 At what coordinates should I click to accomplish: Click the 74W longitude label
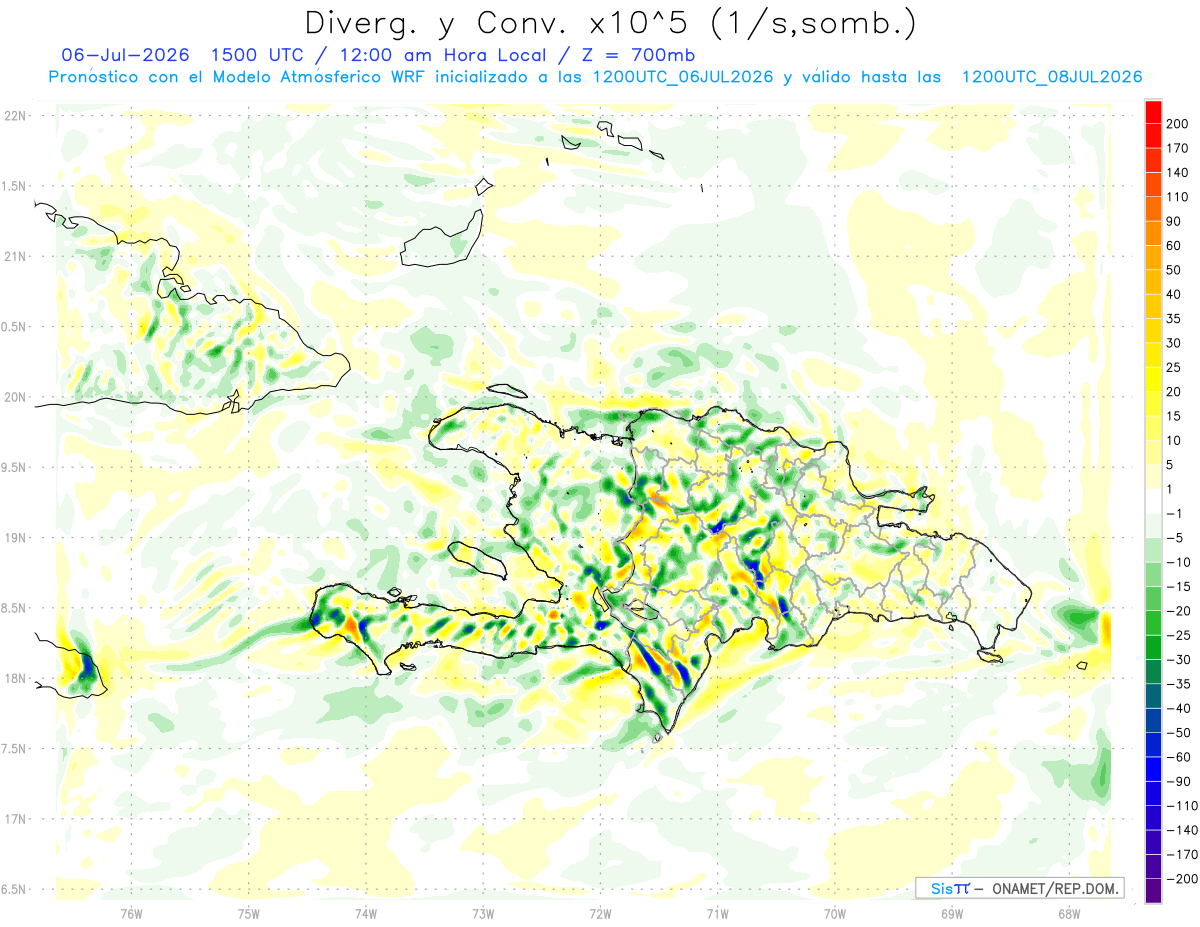365,912
